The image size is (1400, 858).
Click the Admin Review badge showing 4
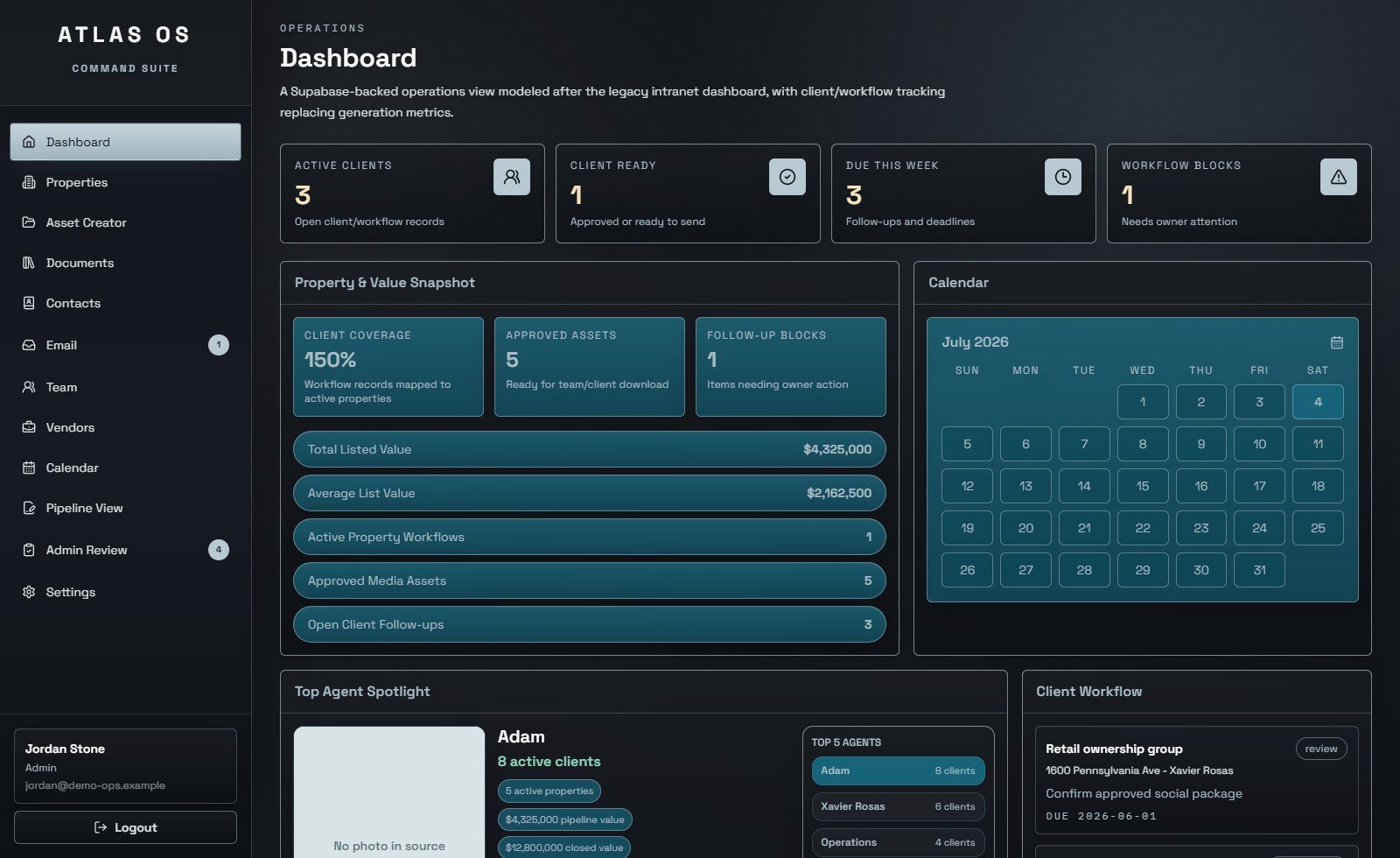coord(219,550)
